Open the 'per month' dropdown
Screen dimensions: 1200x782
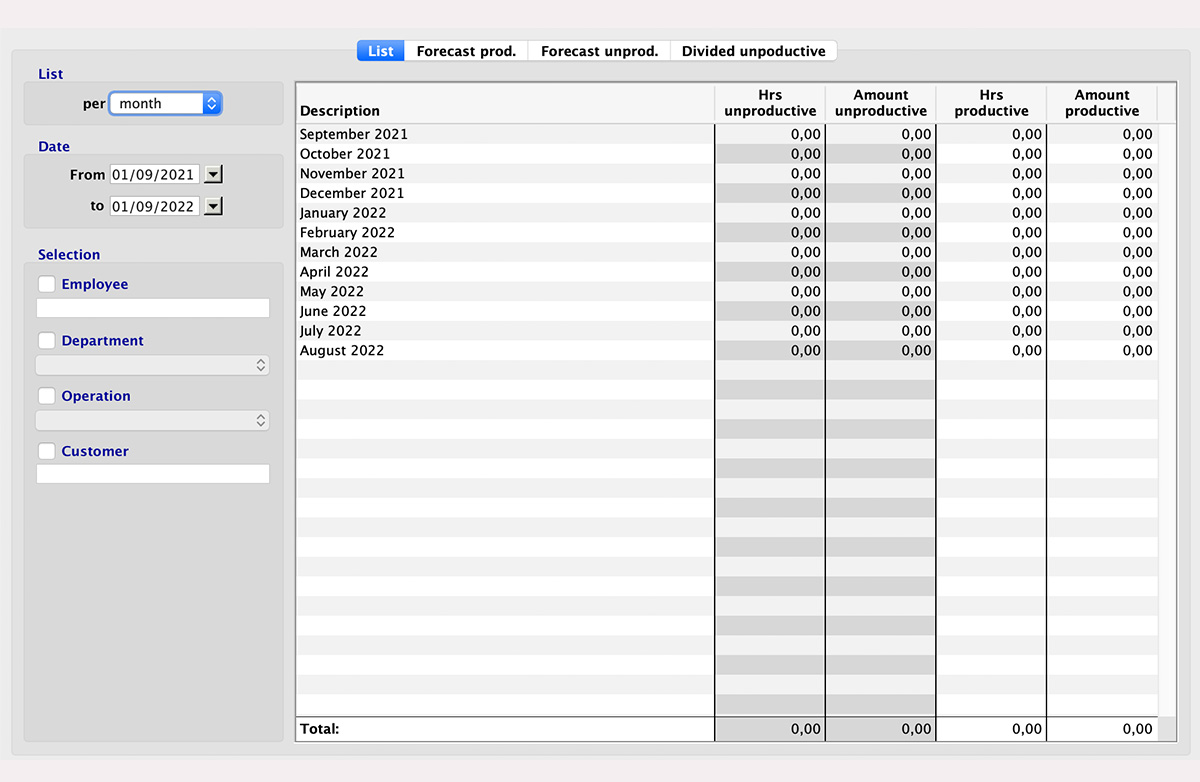click(165, 103)
